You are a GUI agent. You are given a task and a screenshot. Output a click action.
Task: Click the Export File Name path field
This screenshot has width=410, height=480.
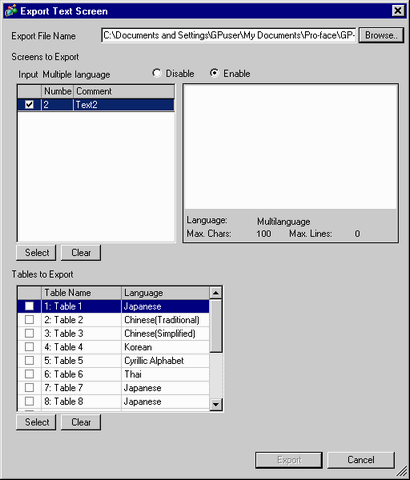point(229,35)
